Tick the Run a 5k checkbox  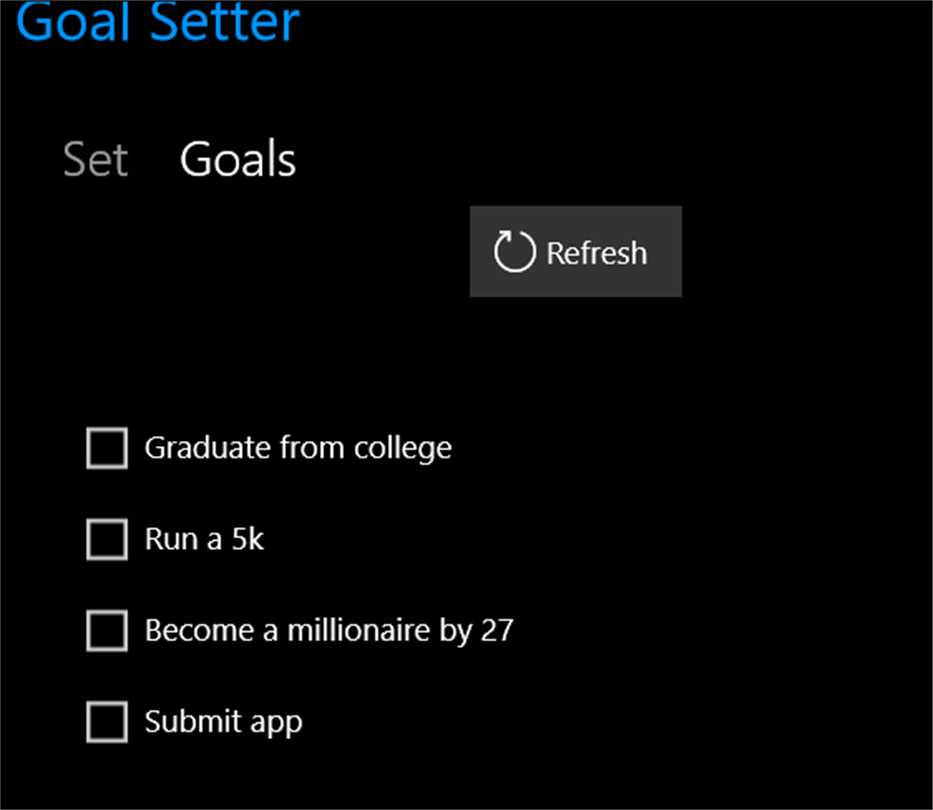107,540
